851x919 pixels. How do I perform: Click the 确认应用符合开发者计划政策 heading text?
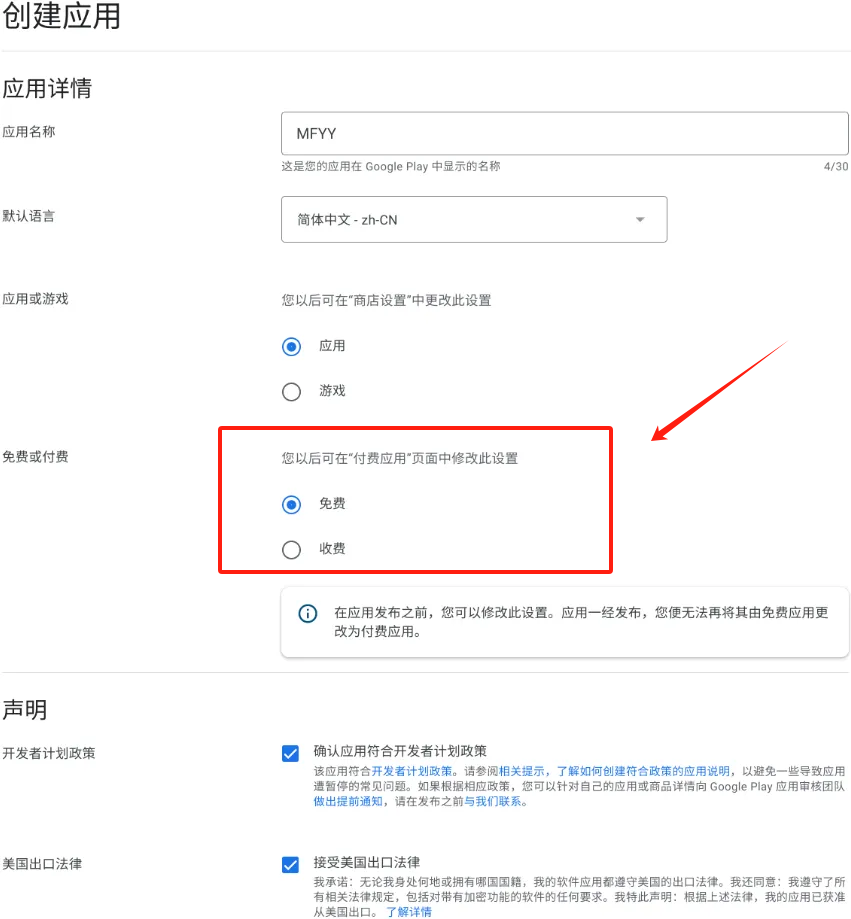tap(400, 751)
